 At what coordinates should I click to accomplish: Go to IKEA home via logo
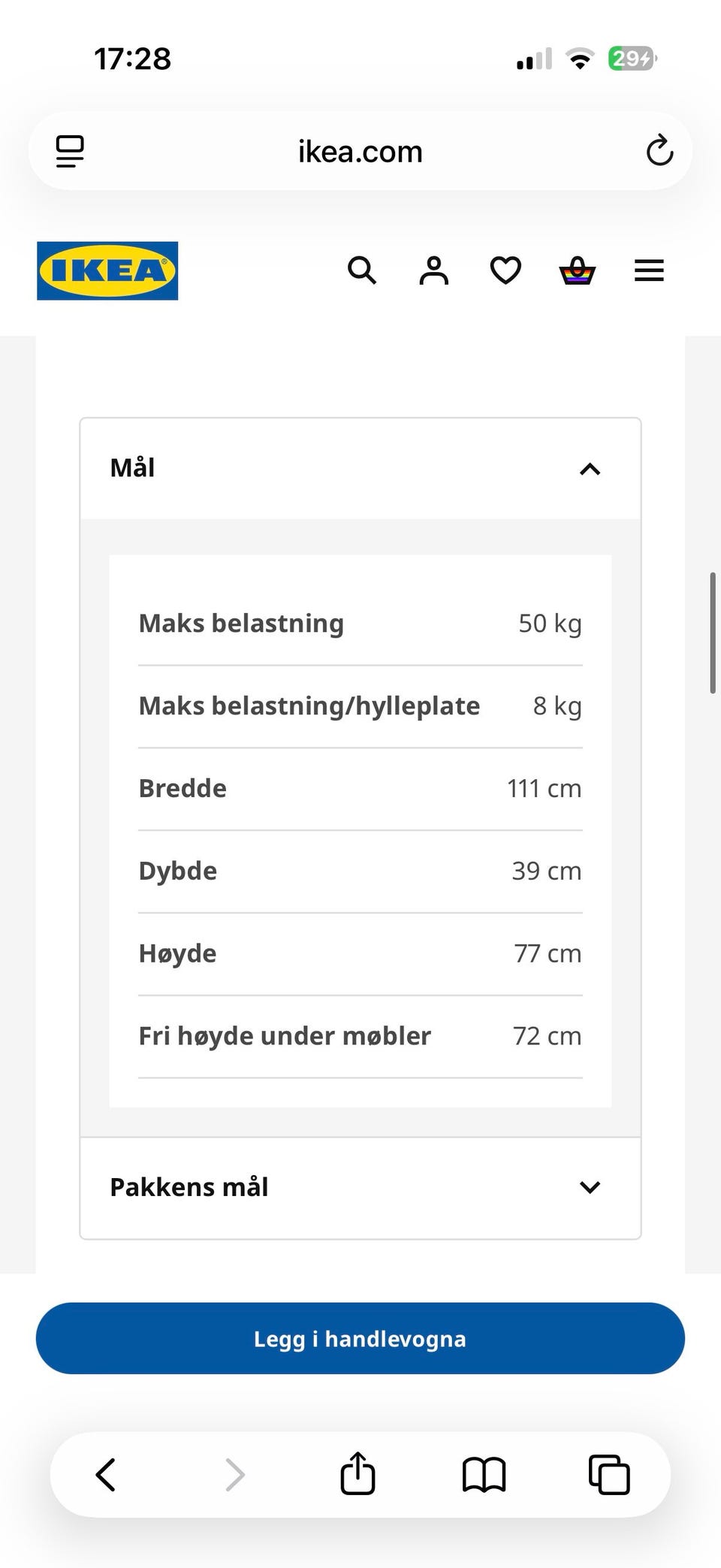pyautogui.click(x=107, y=270)
